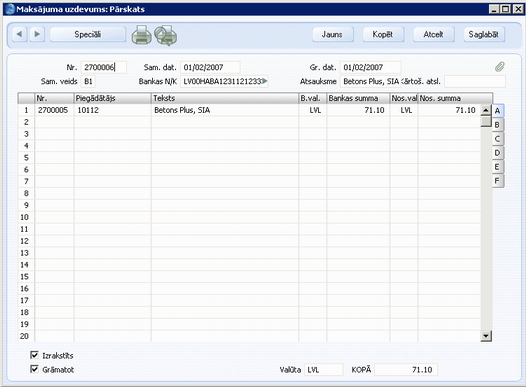
Task: Click the Nos. summa column header
Action: pyautogui.click(x=455, y=98)
